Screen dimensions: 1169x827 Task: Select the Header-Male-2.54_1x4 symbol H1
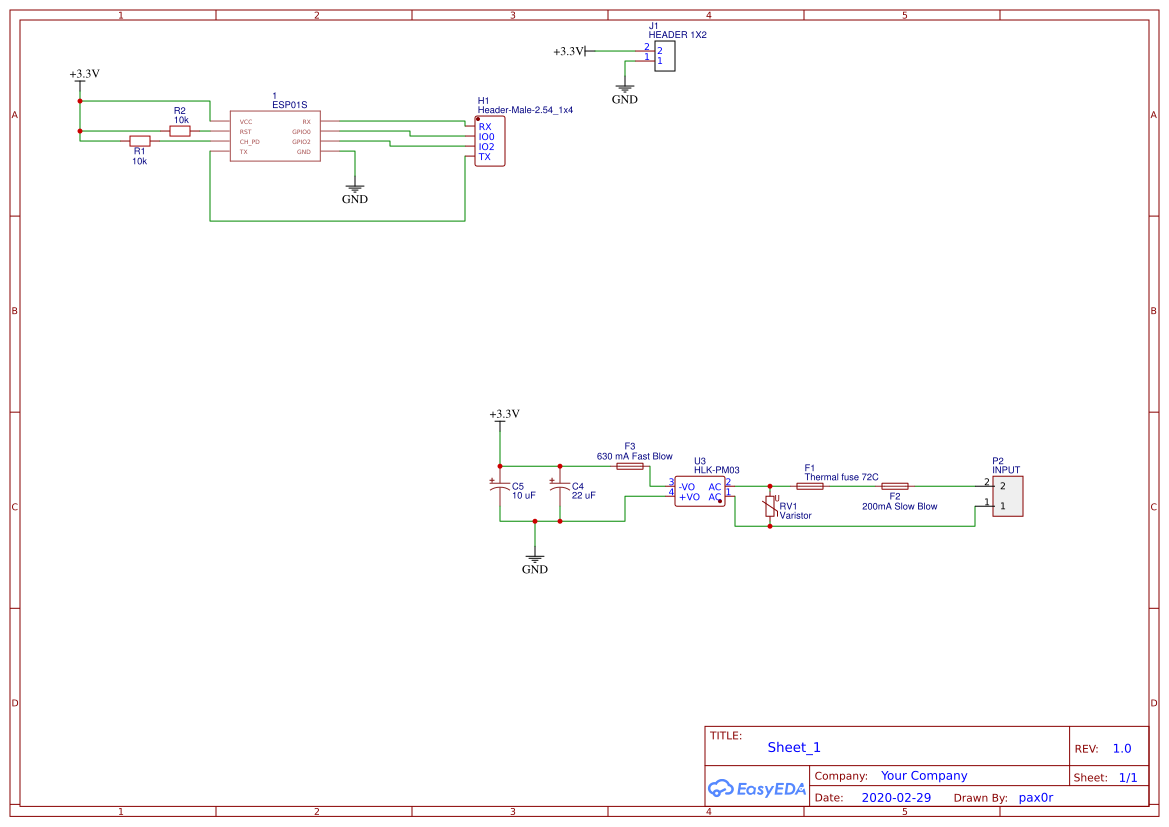489,140
